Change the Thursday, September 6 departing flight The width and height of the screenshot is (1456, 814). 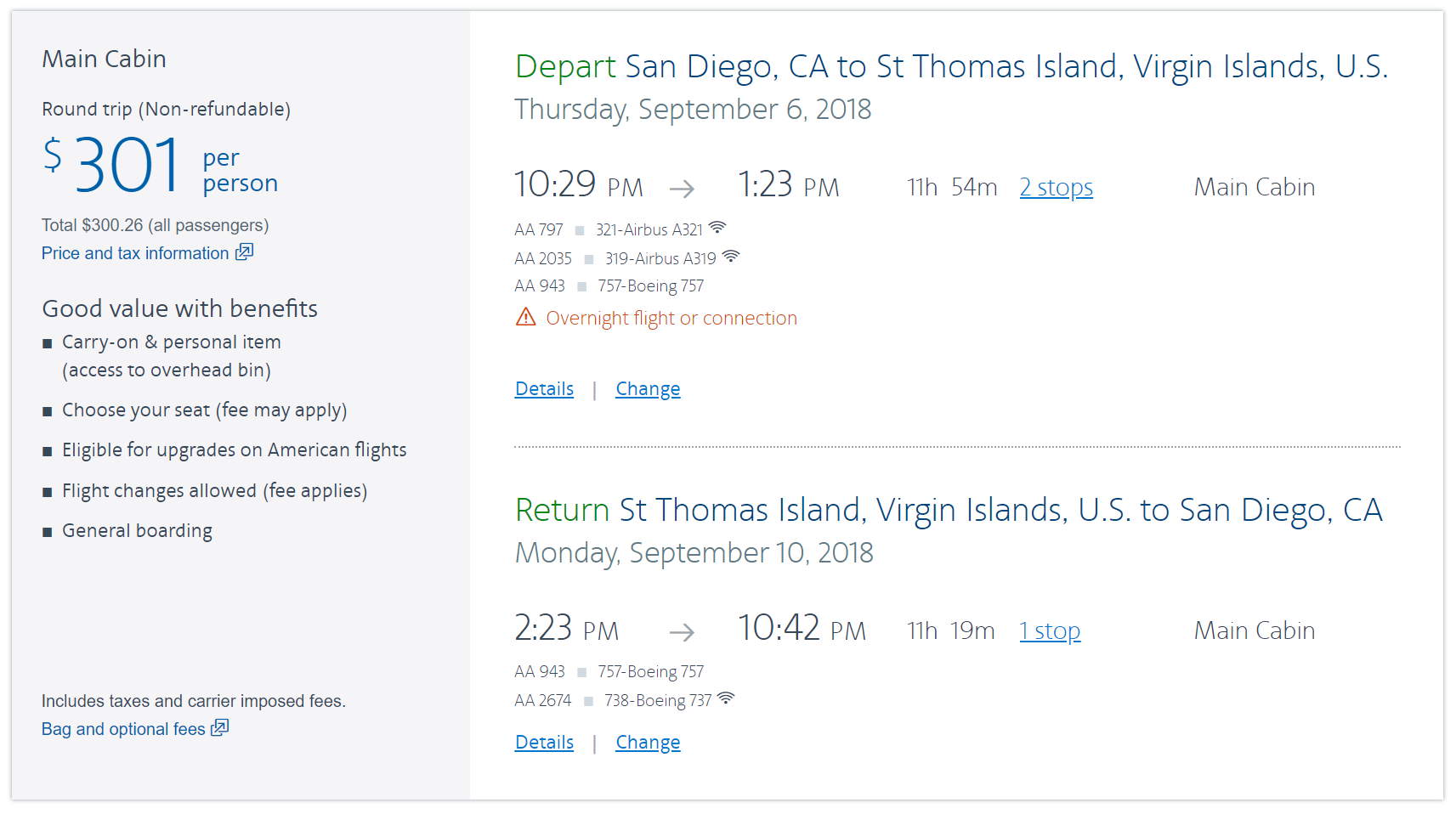coord(648,389)
